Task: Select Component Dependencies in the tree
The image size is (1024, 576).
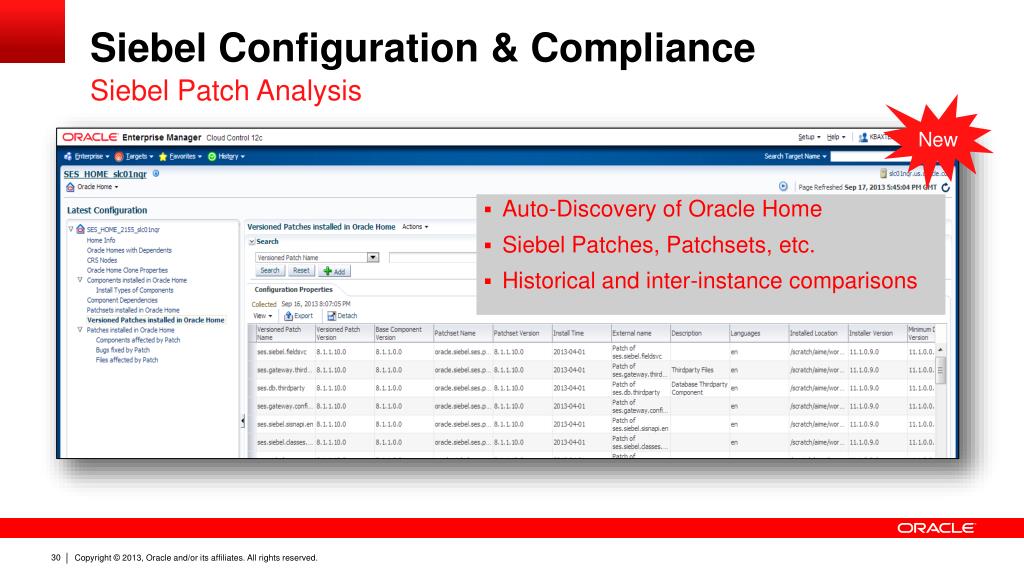Action: point(122,300)
